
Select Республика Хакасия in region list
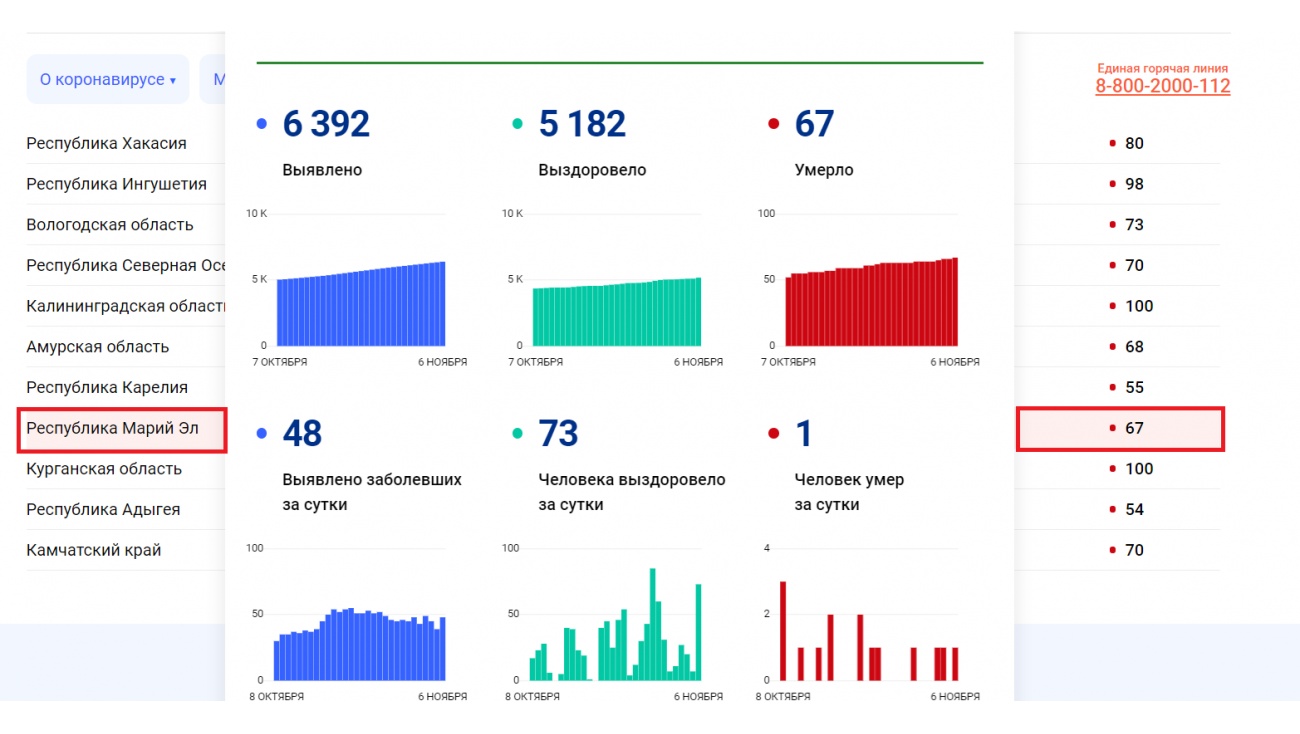point(106,143)
